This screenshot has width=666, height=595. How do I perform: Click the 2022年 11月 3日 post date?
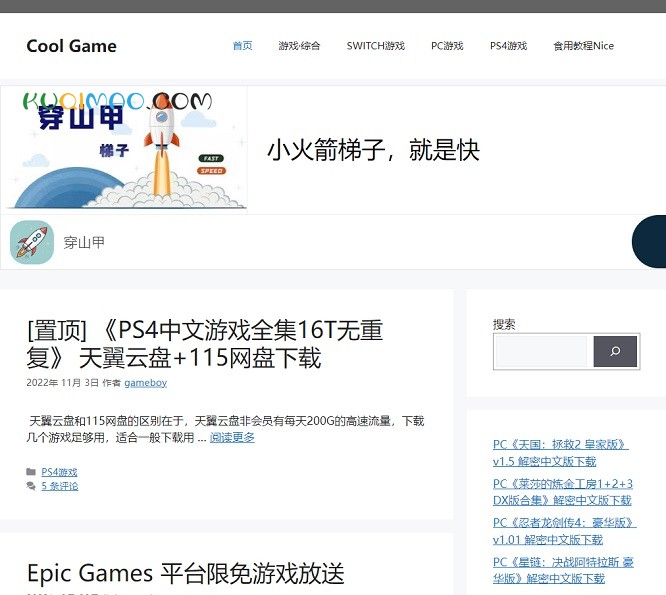coord(62,383)
